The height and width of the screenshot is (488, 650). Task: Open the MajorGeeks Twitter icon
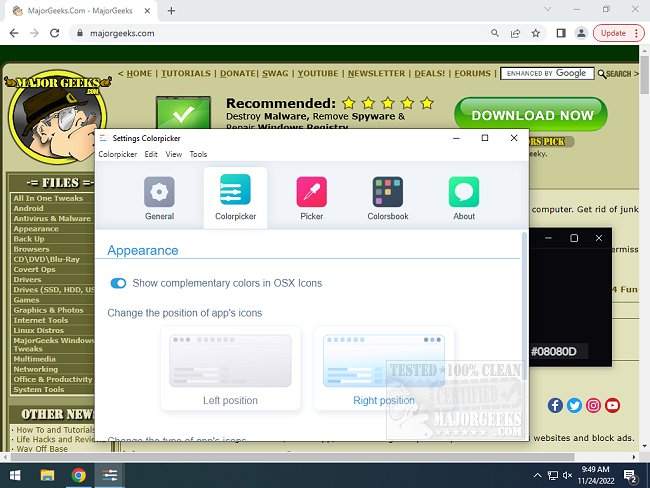point(574,405)
